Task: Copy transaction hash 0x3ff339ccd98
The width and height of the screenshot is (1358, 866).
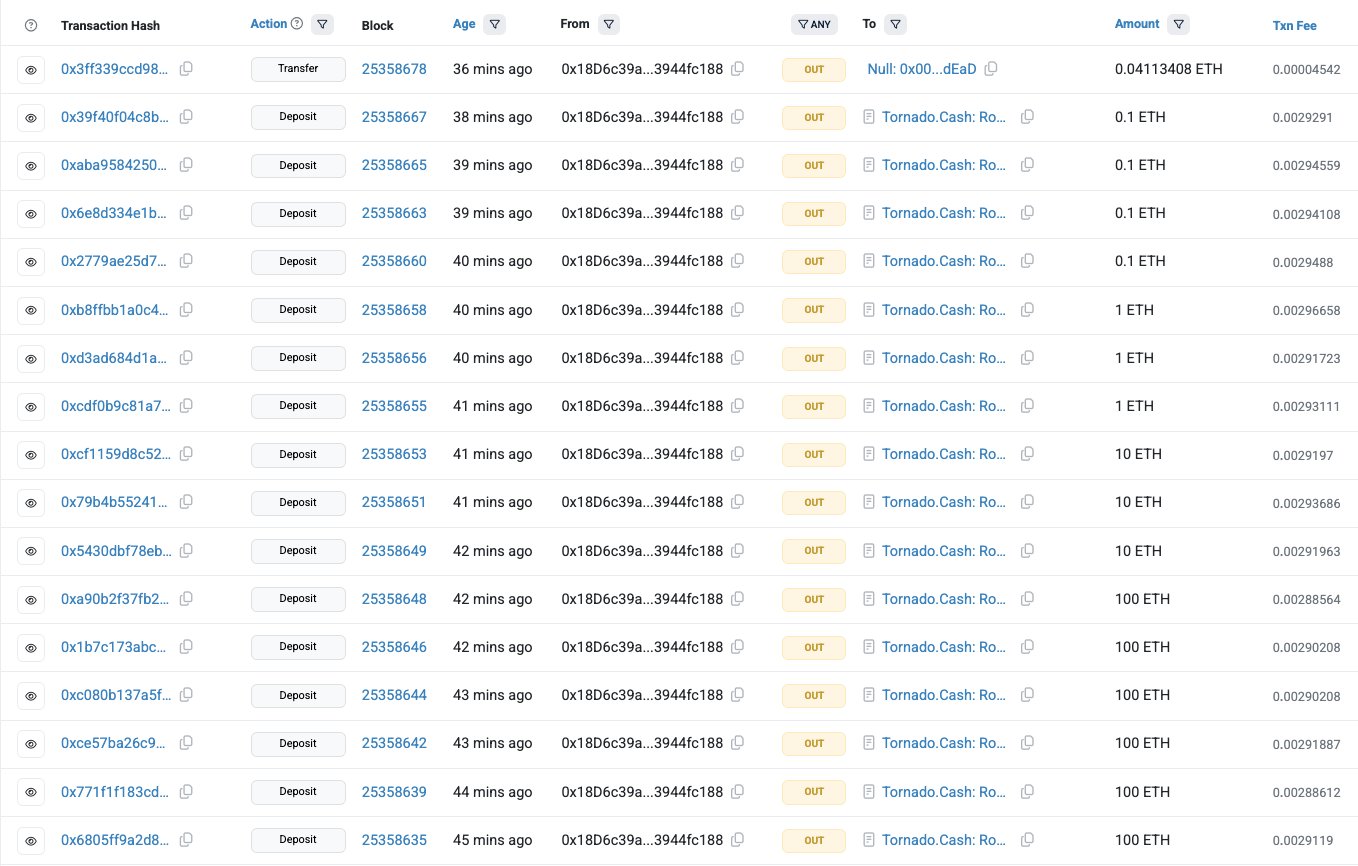Action: click(186, 69)
